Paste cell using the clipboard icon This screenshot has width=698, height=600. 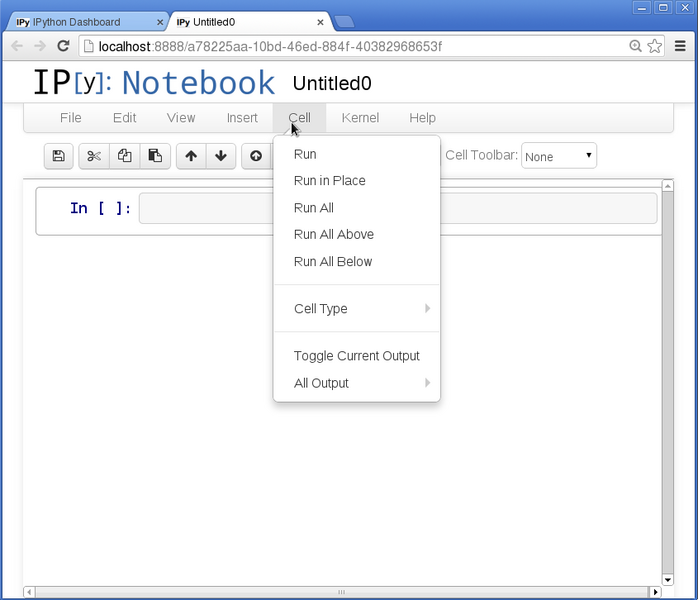(155, 156)
